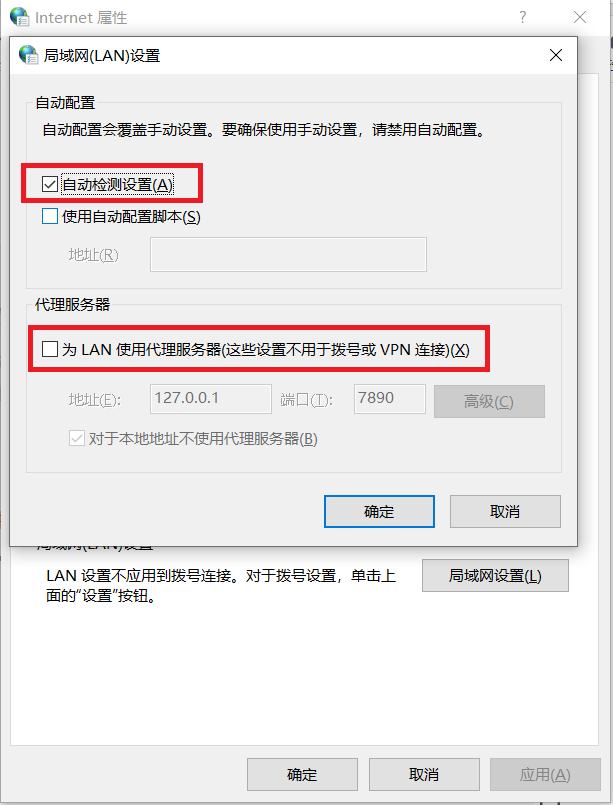Close the 局域网(LAN)设置 dialog
The width and height of the screenshot is (613, 805).
click(555, 55)
